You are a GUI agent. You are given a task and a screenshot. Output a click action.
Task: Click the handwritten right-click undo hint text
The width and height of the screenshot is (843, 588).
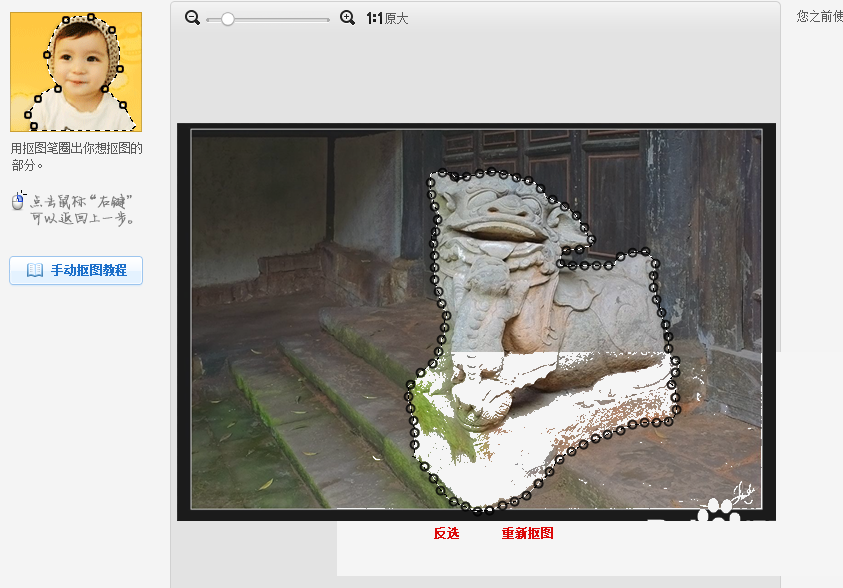click(82, 210)
